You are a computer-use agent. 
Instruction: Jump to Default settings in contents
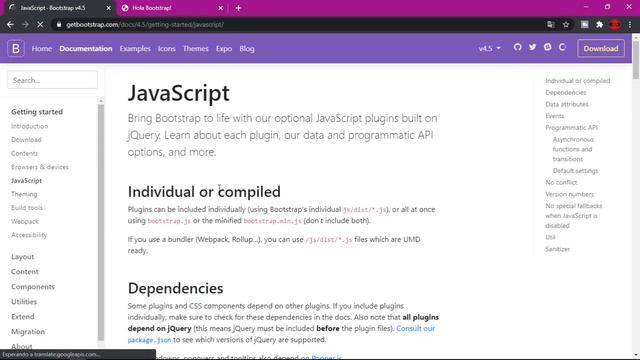(x=575, y=171)
